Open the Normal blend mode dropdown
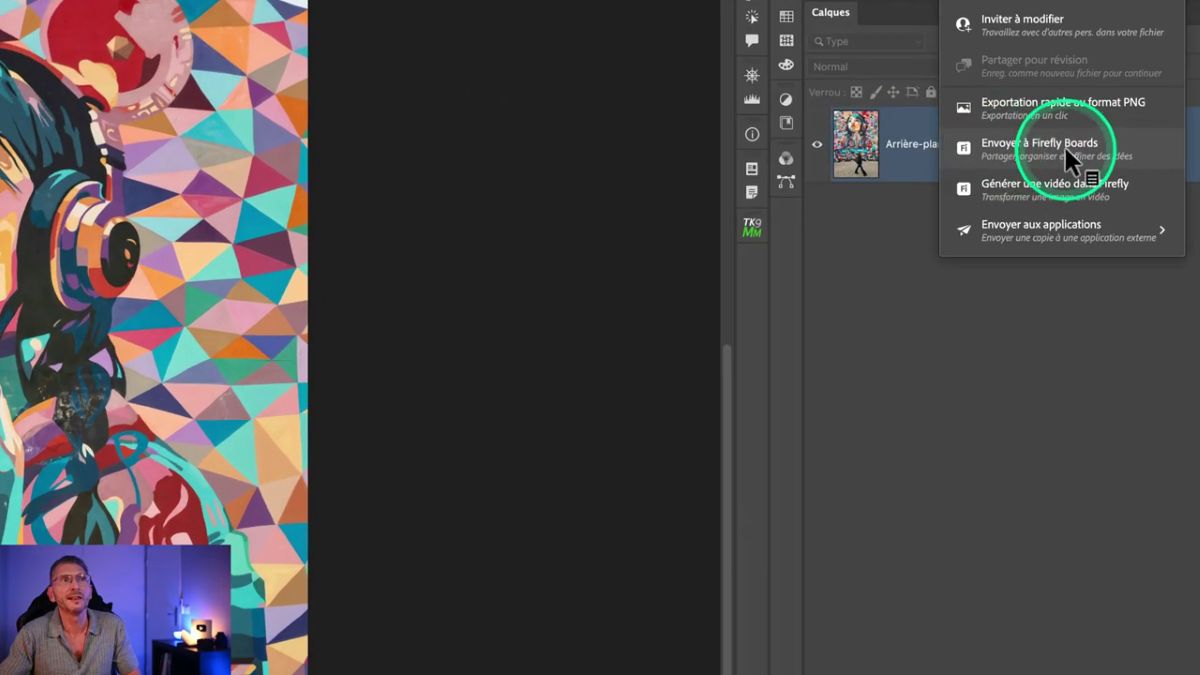 tap(874, 67)
